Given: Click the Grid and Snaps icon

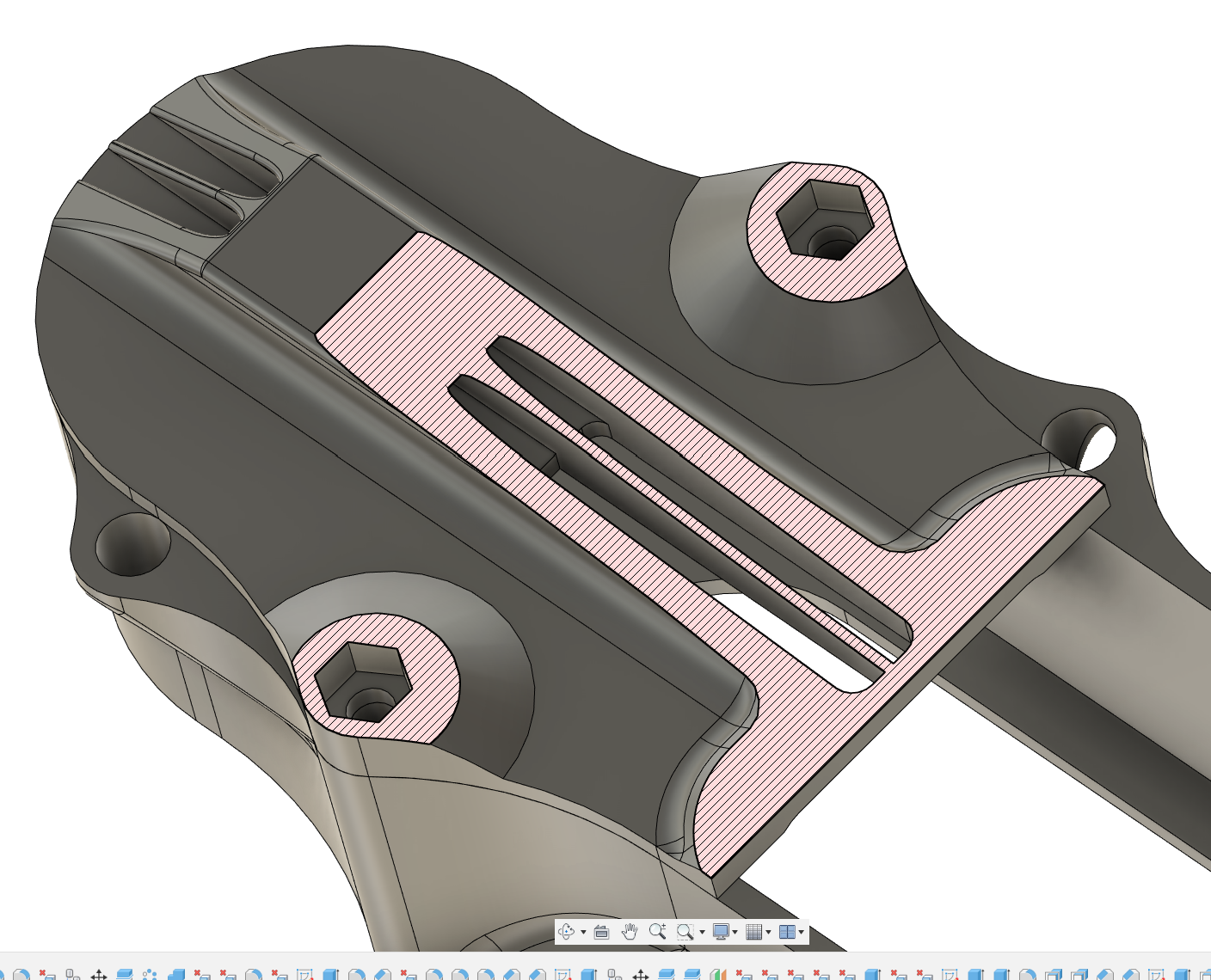Looking at the screenshot, I should point(754,932).
